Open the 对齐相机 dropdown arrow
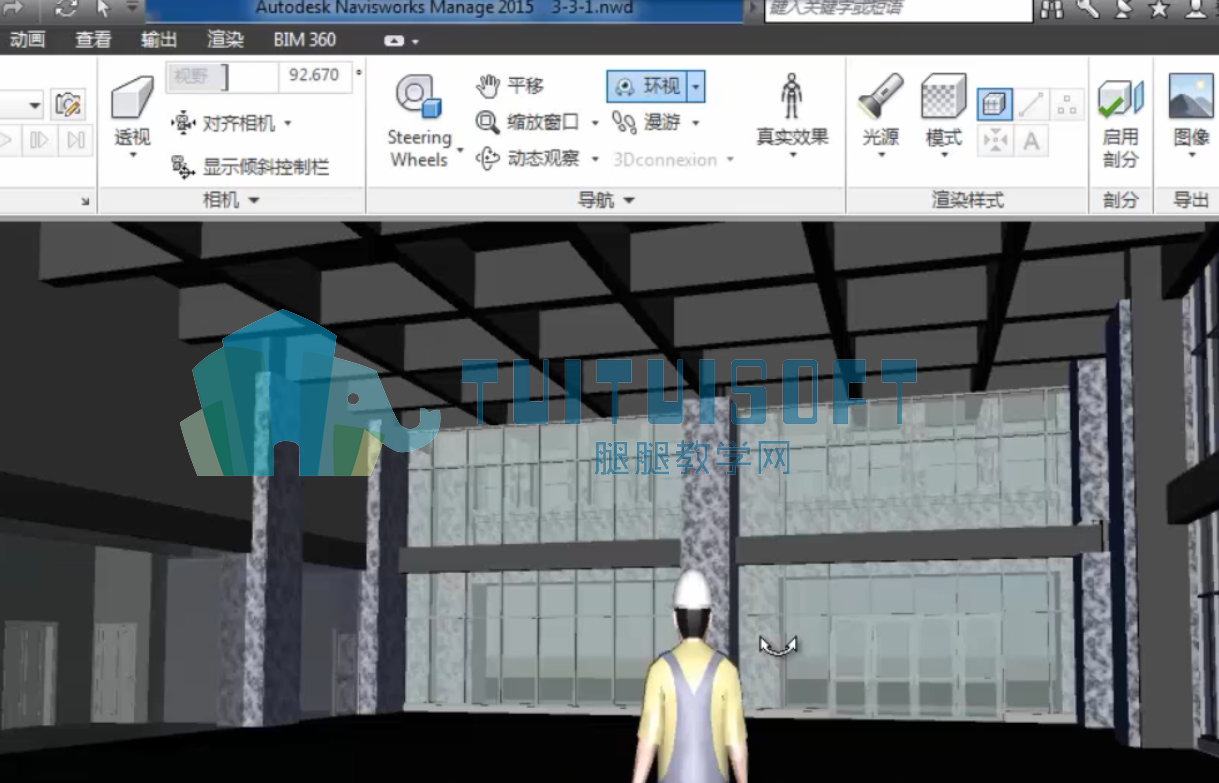The height and width of the screenshot is (783, 1219). click(x=288, y=123)
